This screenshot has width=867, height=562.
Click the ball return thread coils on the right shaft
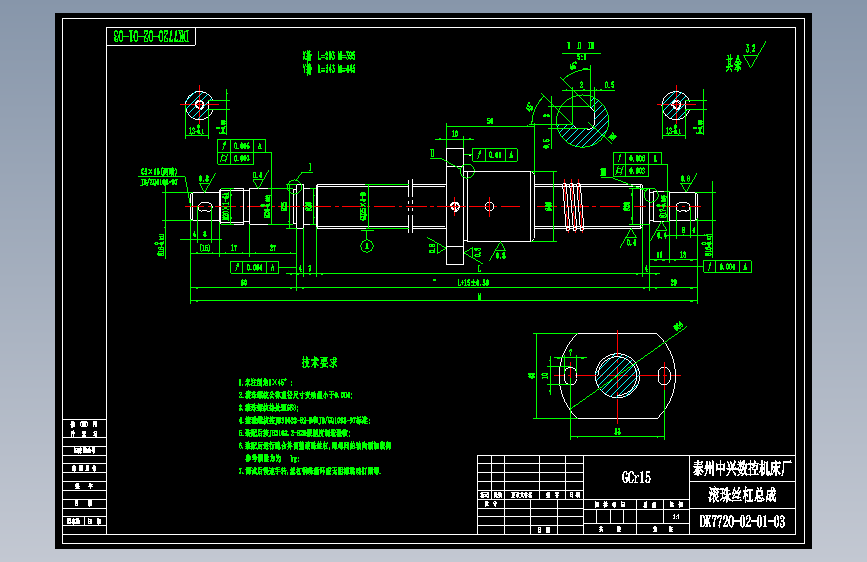[x=573, y=206]
